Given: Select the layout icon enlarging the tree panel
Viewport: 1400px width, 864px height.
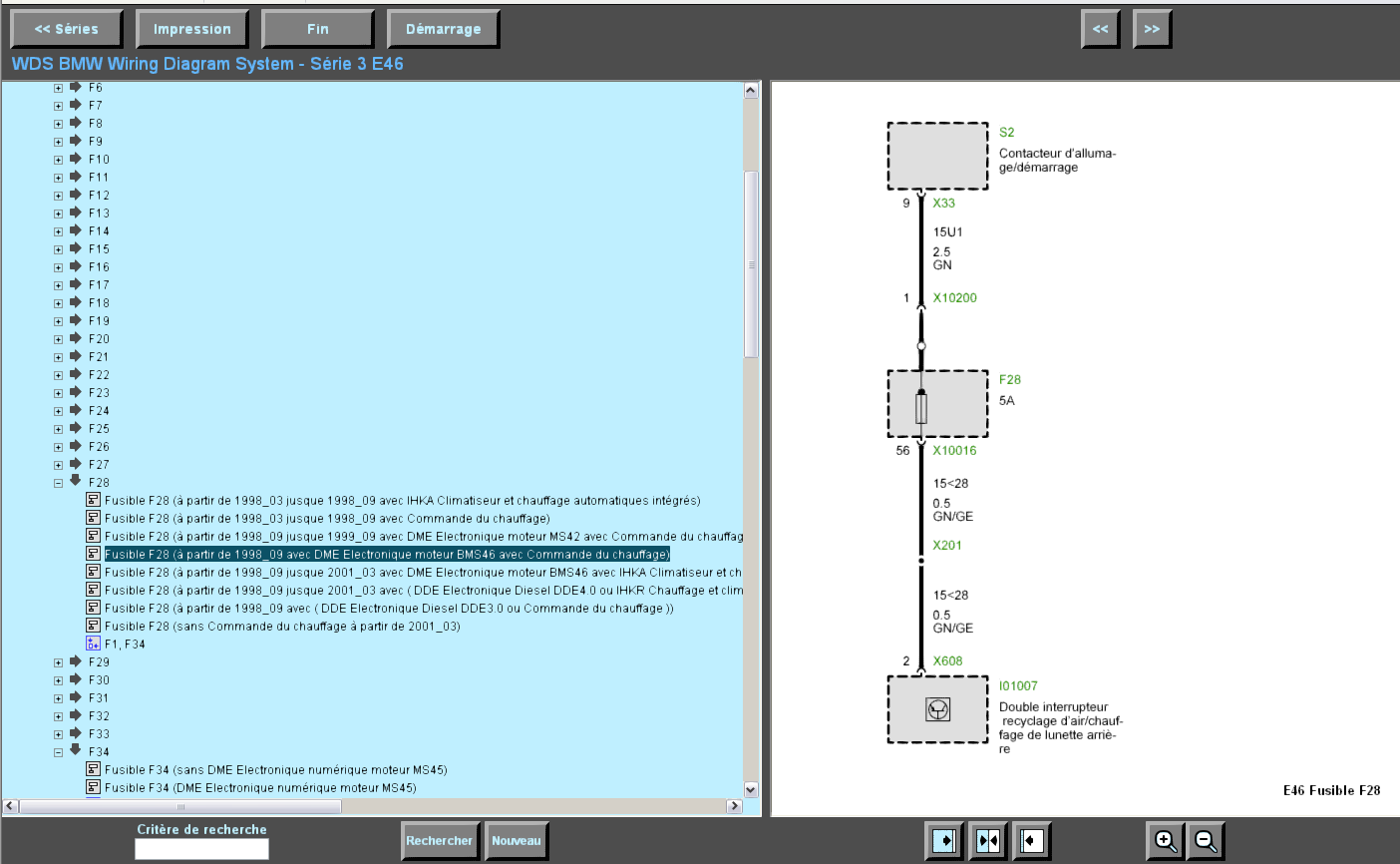Looking at the screenshot, I should (944, 841).
